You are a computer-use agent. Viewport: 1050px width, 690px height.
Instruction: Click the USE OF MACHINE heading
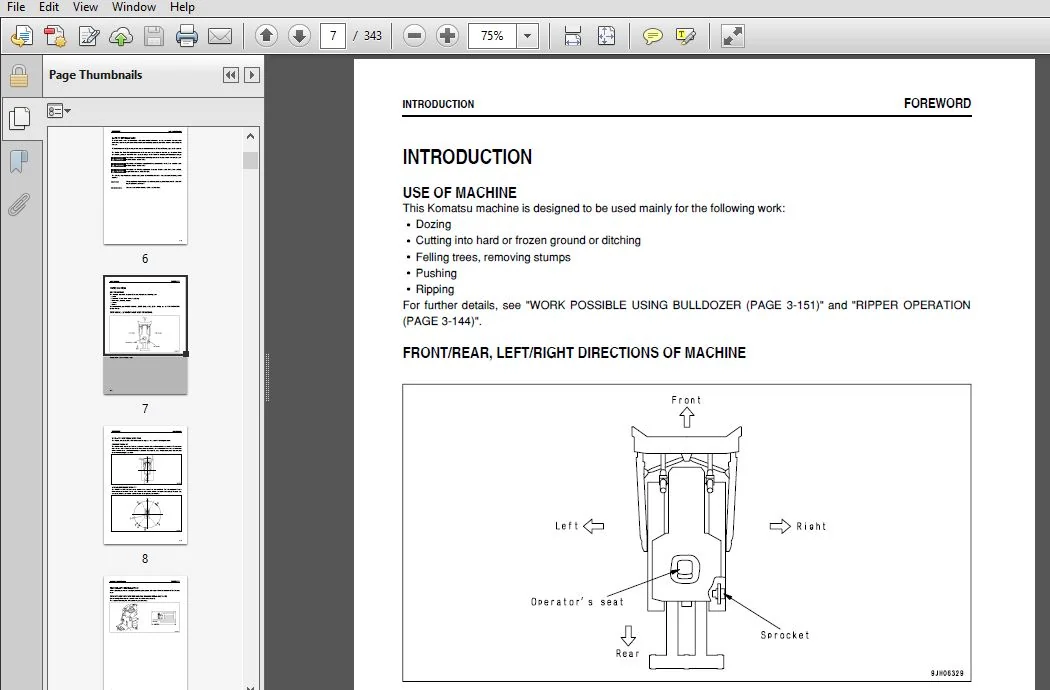click(459, 193)
